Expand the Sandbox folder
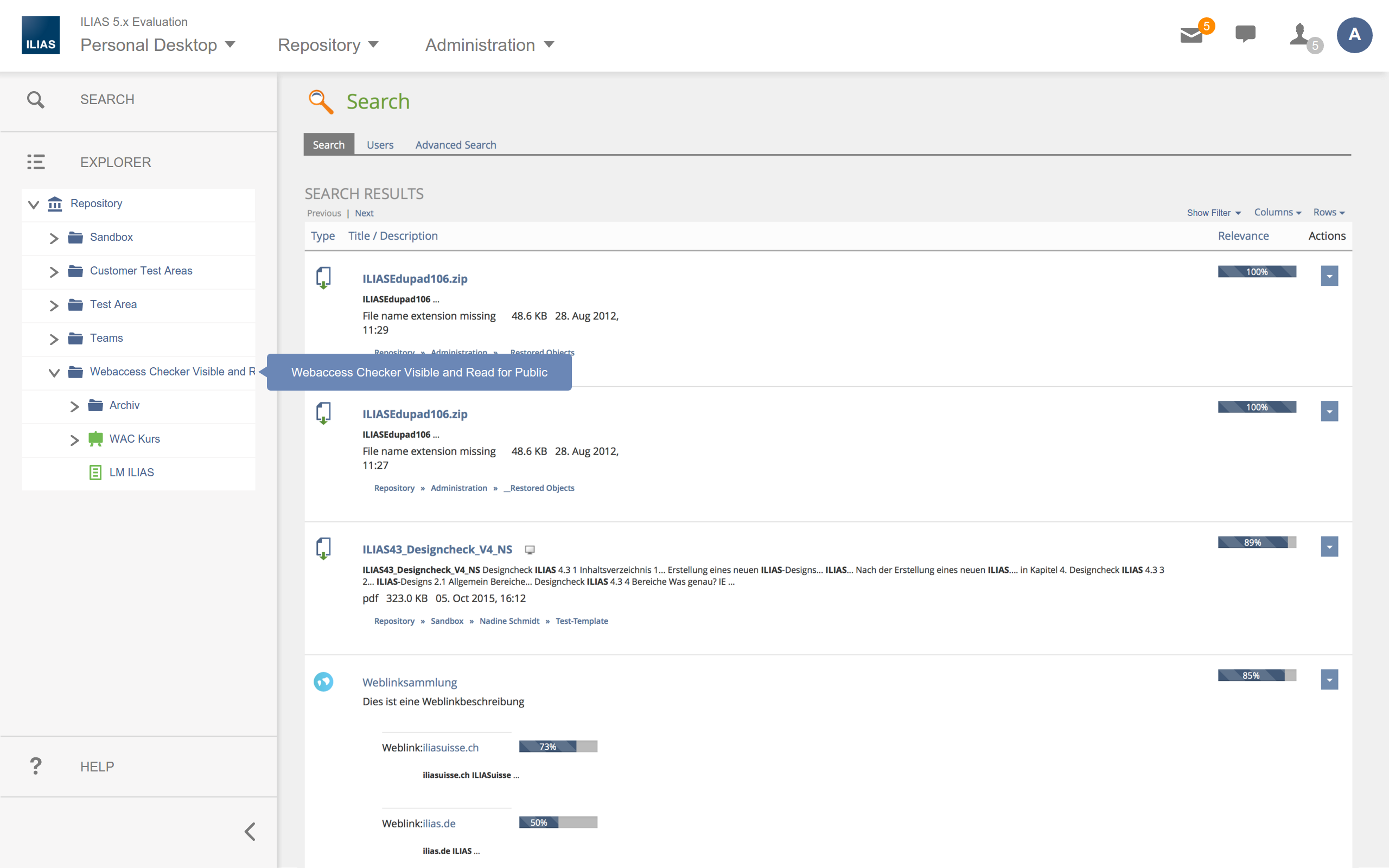The image size is (1389, 868). tap(54, 238)
